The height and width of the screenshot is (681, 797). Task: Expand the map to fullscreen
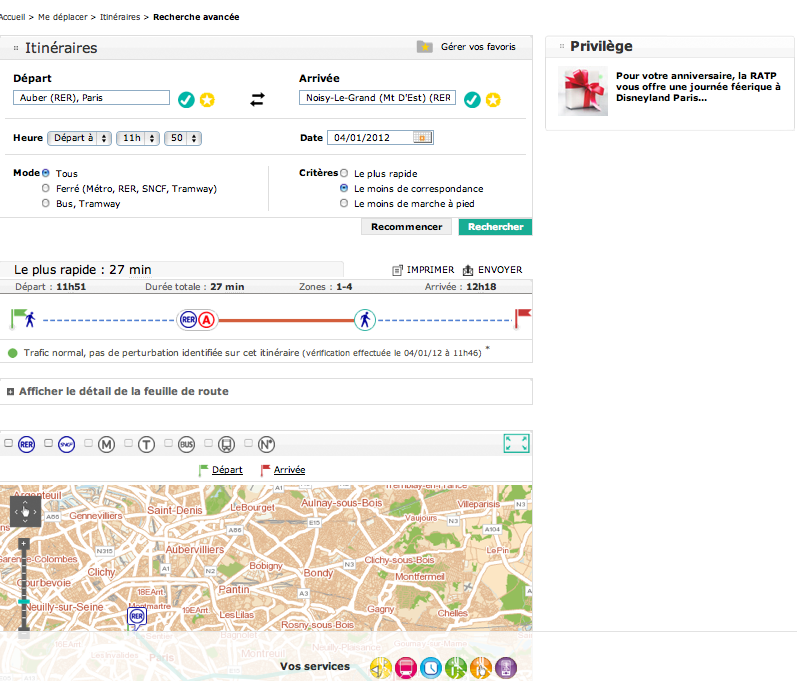tap(516, 443)
